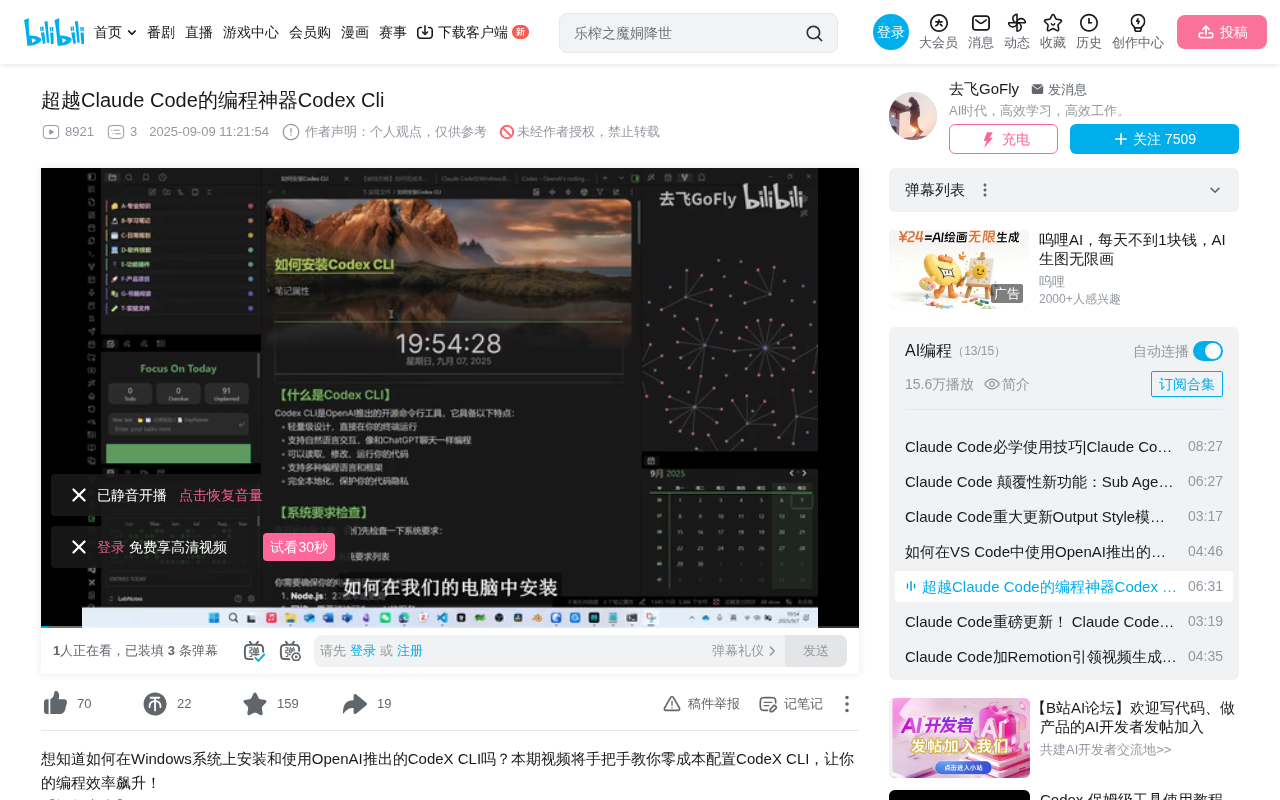Click 去飞GoFly uploader name
The height and width of the screenshot is (800, 1280).
tap(984, 89)
